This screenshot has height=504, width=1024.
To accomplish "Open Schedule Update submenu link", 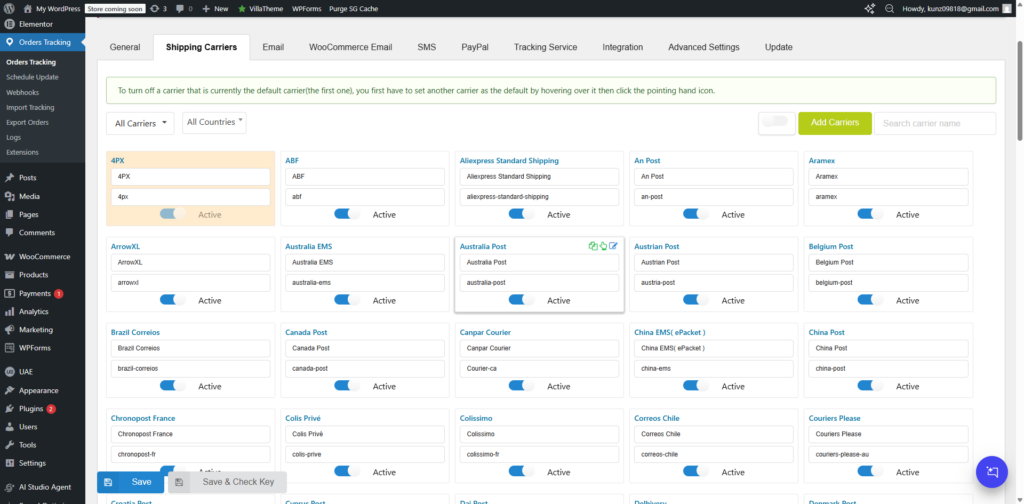I will click(x=32, y=77).
